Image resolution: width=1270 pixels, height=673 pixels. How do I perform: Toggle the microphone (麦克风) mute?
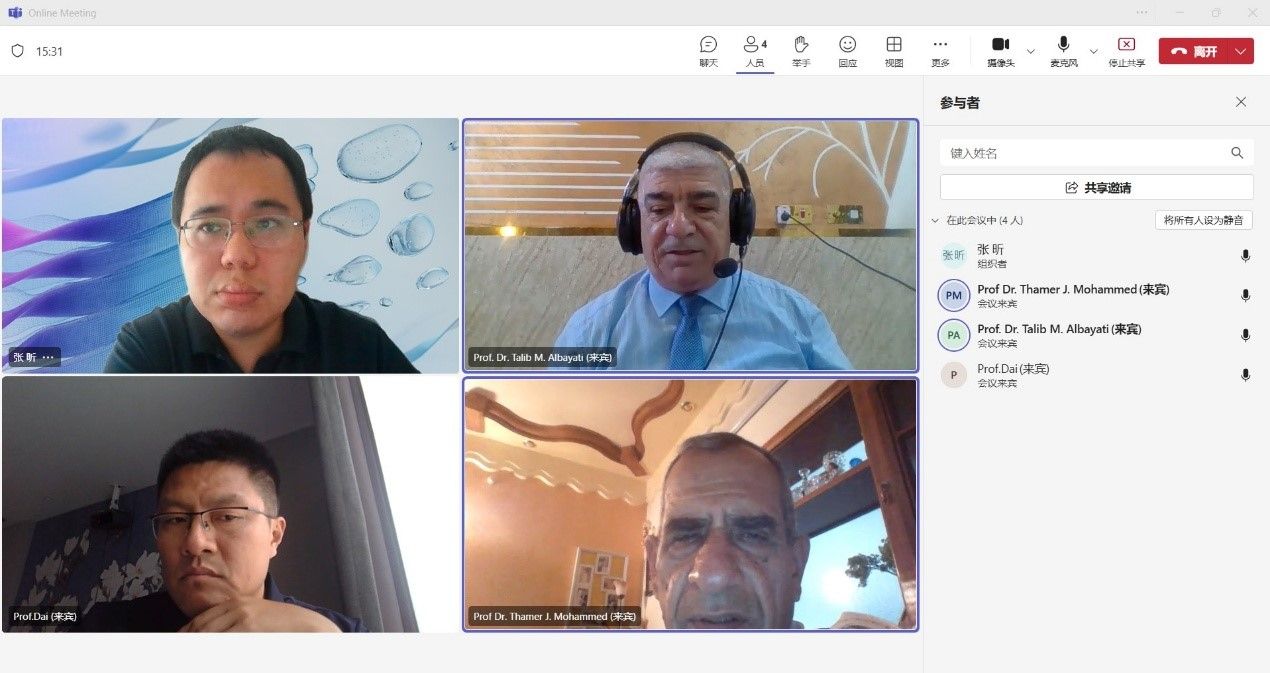pyautogui.click(x=1063, y=45)
